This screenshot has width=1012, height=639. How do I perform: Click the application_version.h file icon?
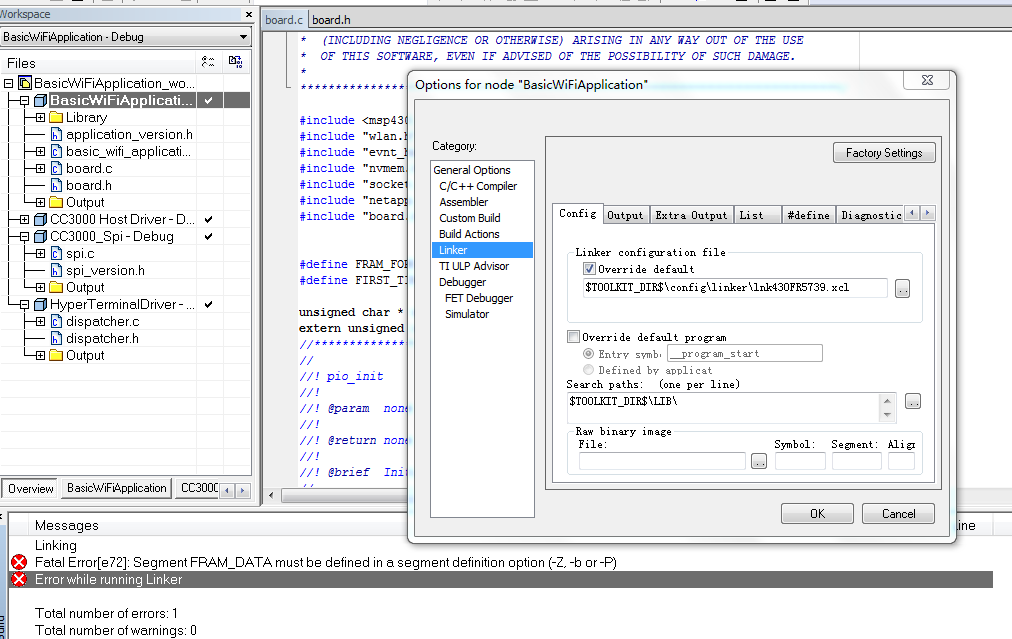click(x=57, y=134)
